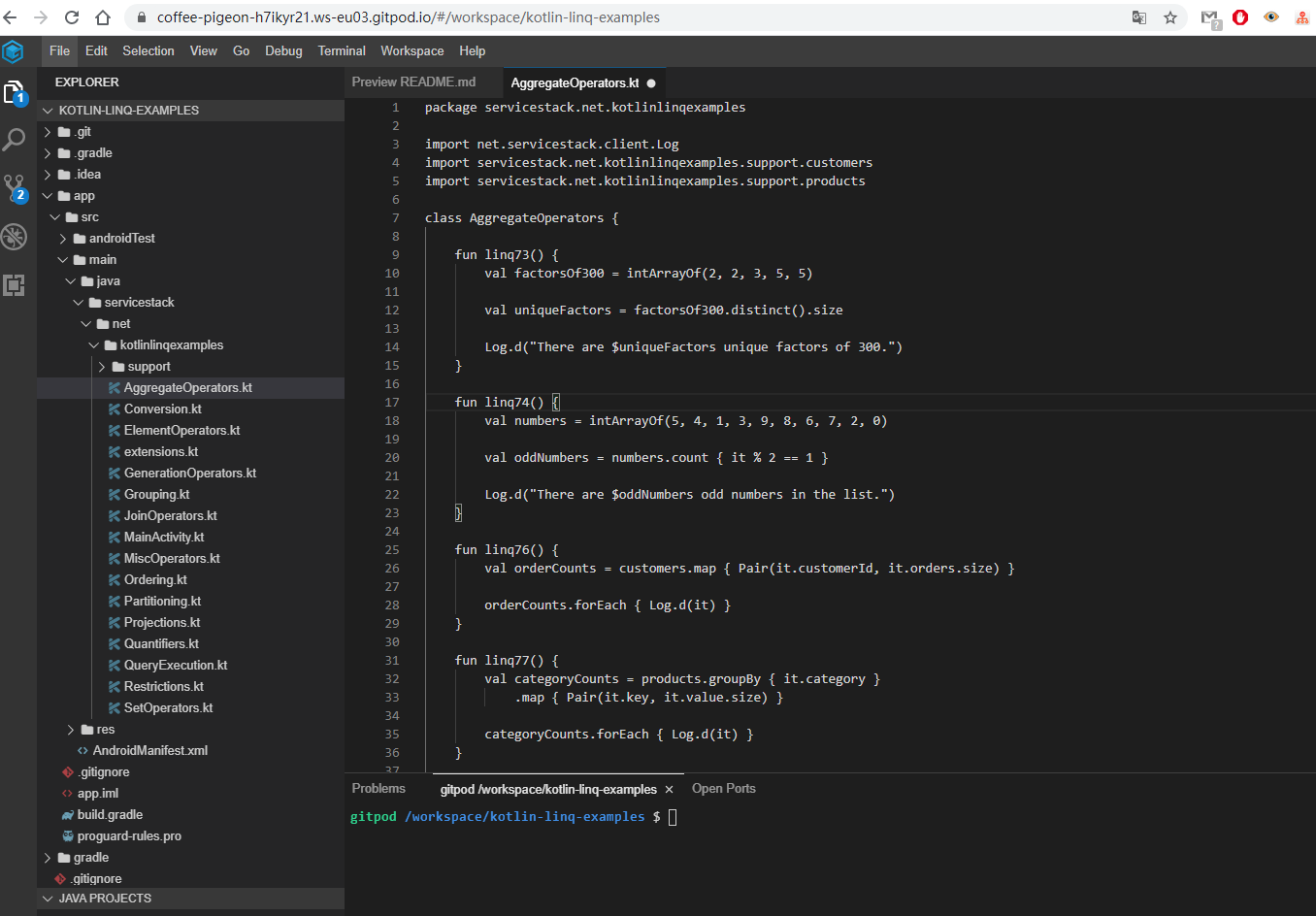Navigate back in the browser
1316x916 pixels.
click(11, 17)
